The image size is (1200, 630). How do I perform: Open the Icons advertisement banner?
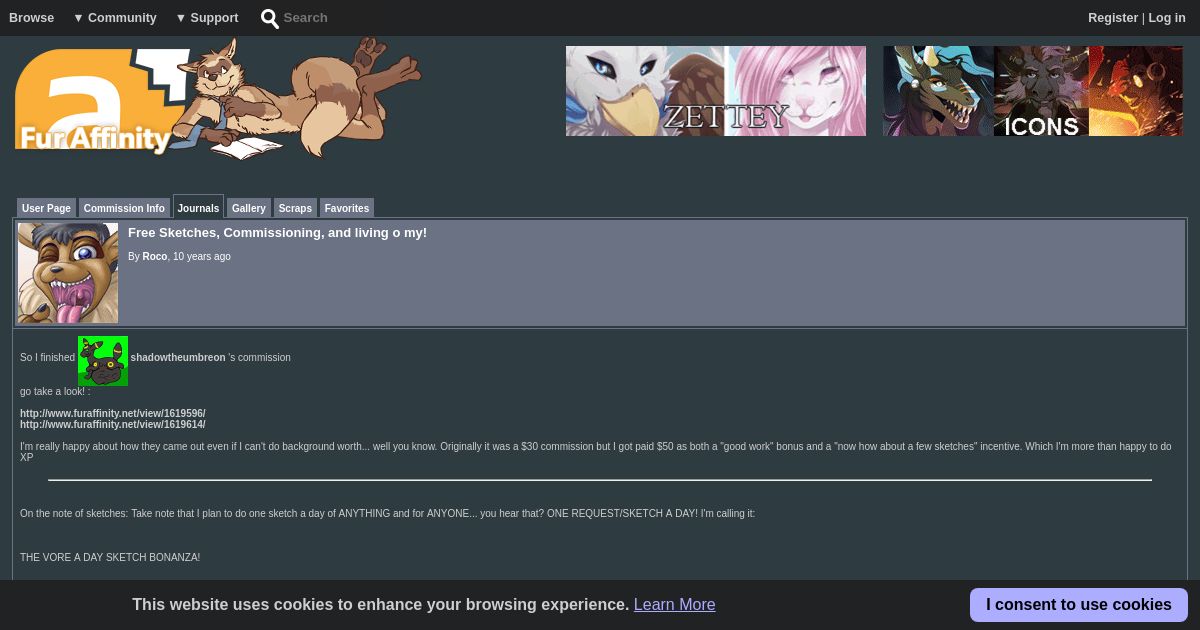pyautogui.click(x=1033, y=91)
